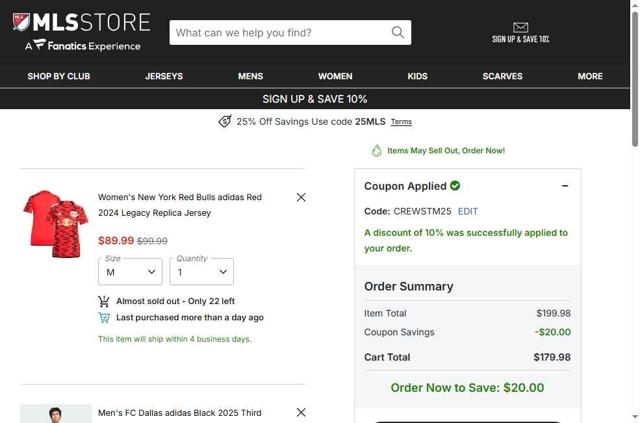Open the Jerseys menu
Viewport: 640px width, 423px height.
click(x=164, y=76)
